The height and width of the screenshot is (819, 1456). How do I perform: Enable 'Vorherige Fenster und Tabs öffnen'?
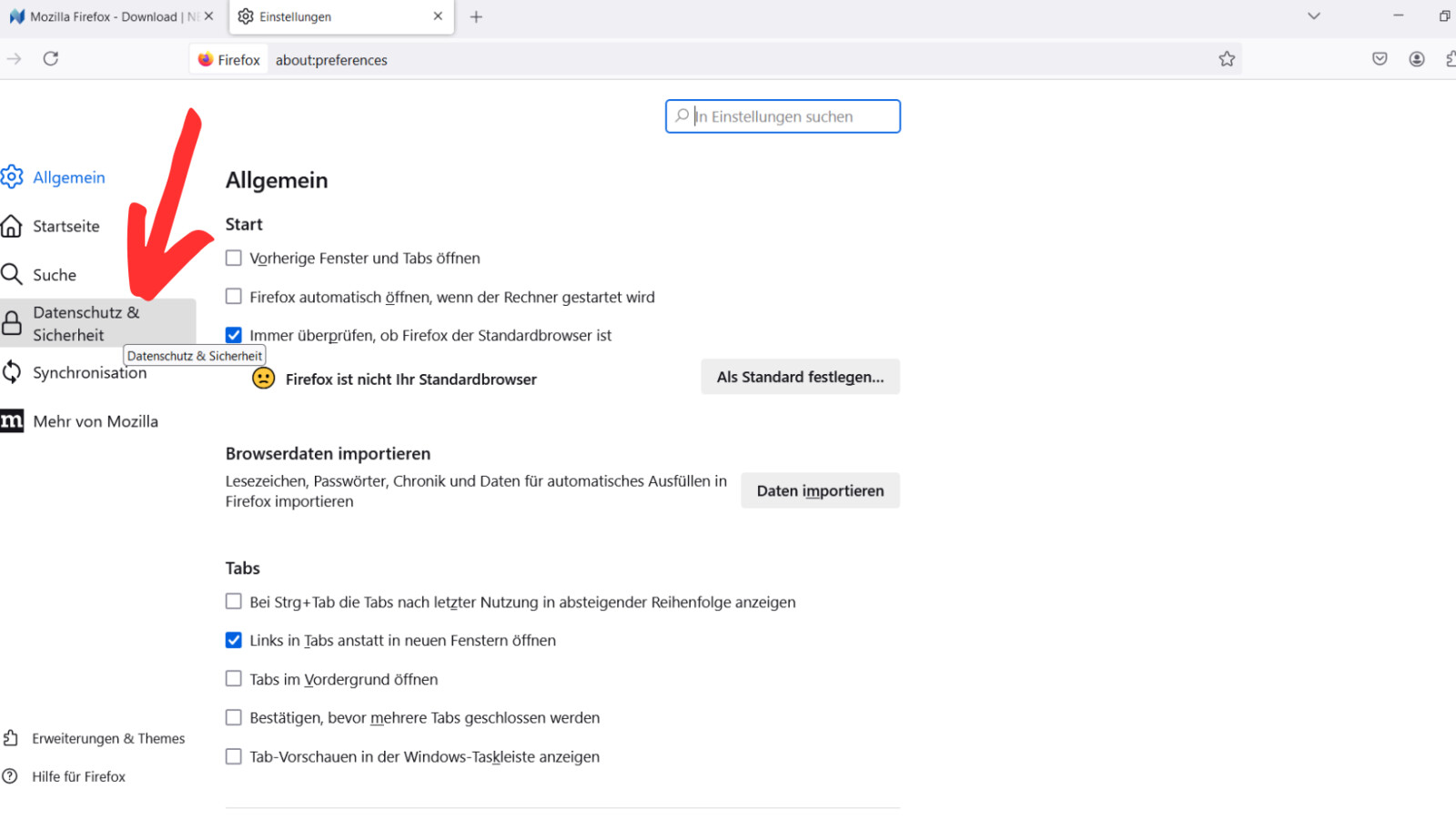point(234,258)
